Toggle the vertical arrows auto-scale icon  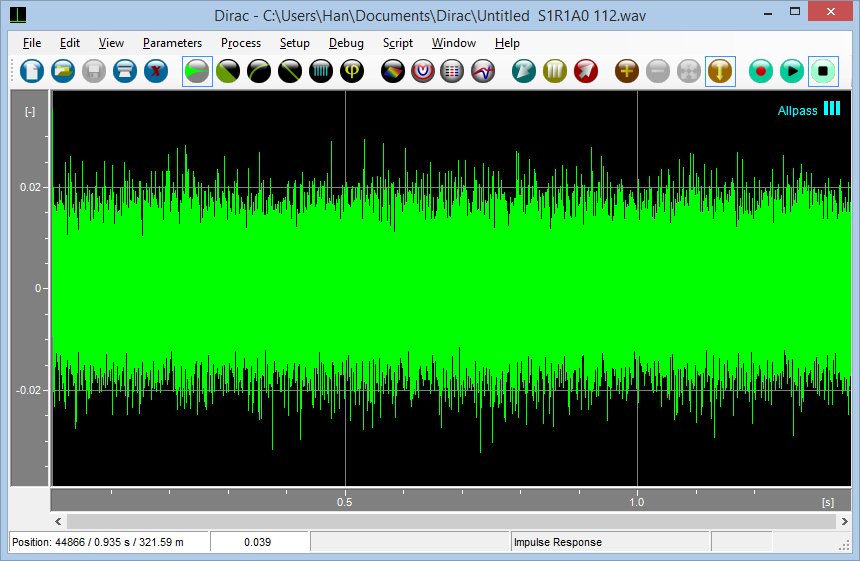(x=720, y=71)
